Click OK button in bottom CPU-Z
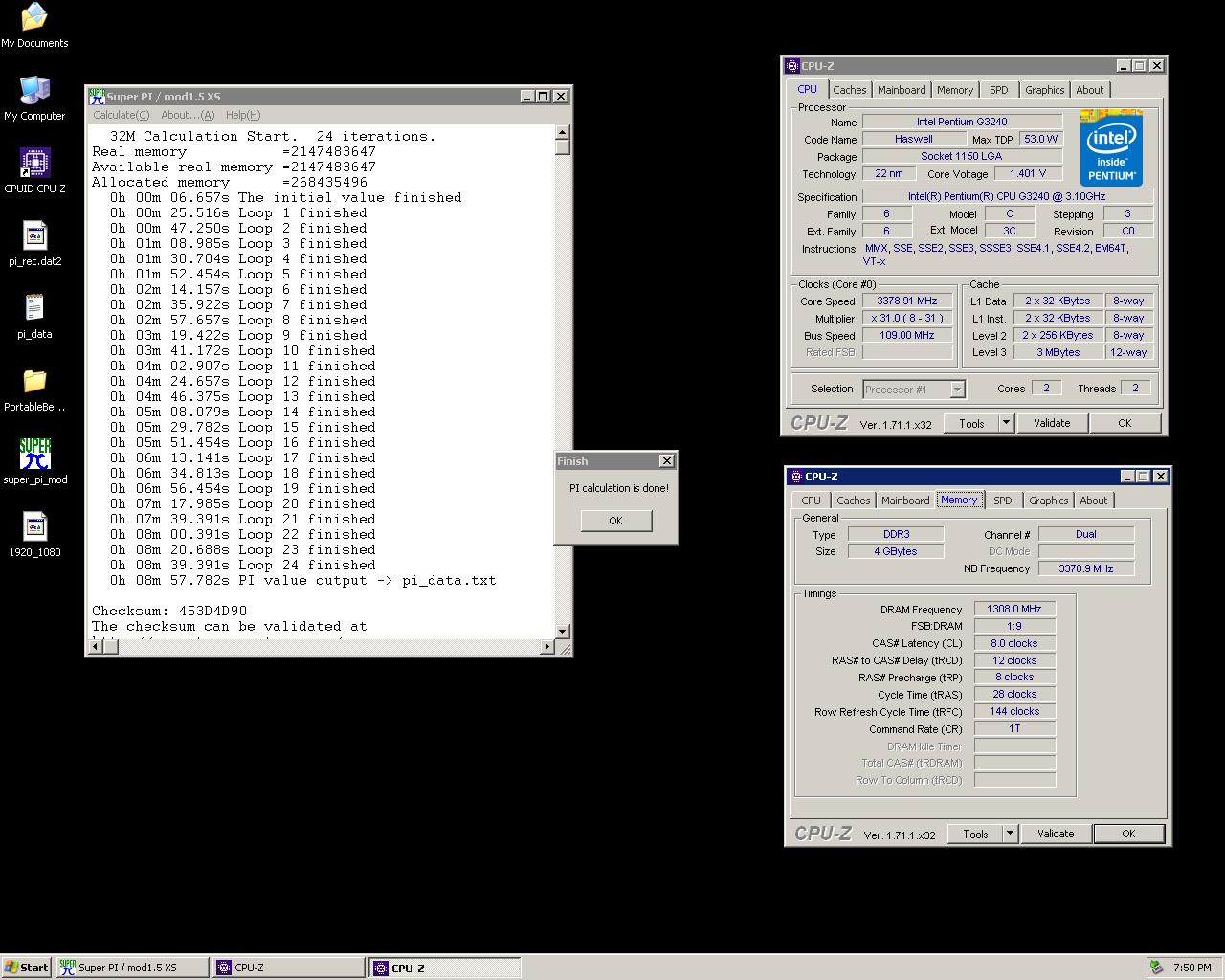Screen dimensions: 1225x980 [x=1128, y=834]
